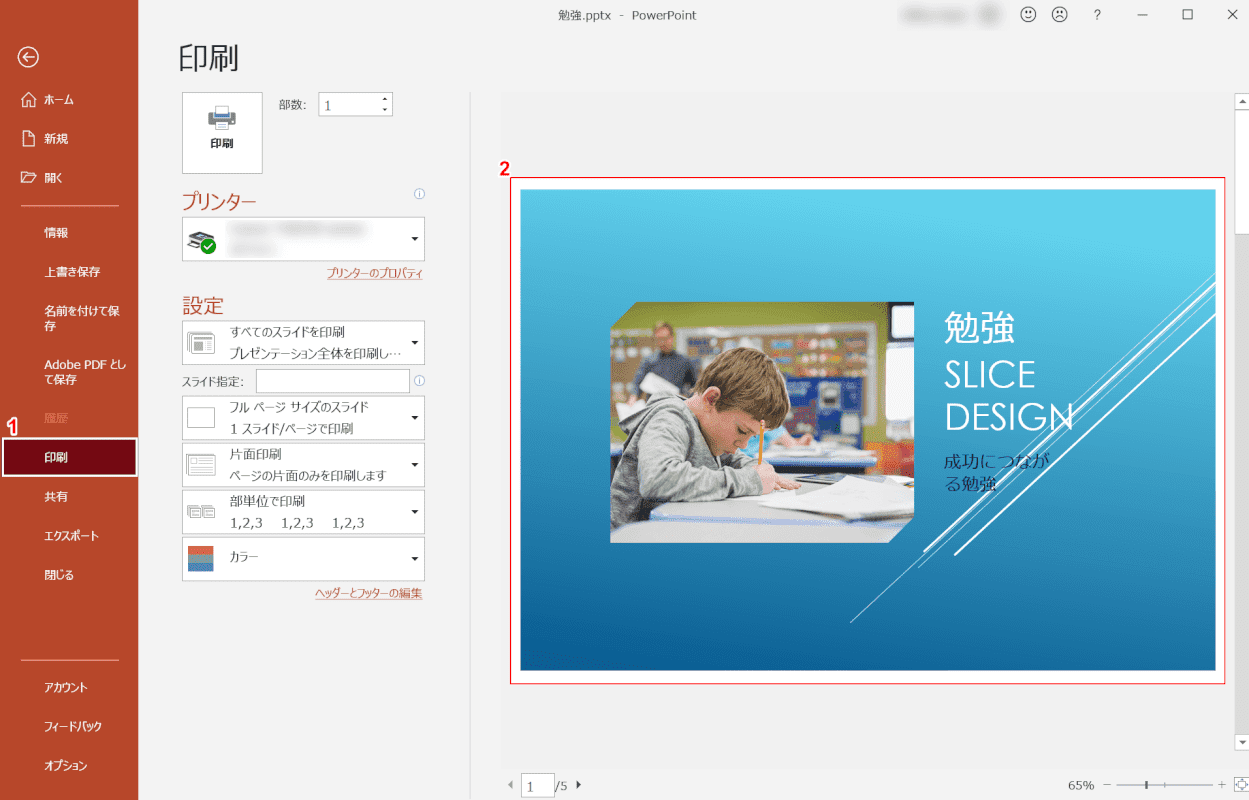
Task: Expand フル ページ サイズのスライド dropdown
Action: point(303,418)
